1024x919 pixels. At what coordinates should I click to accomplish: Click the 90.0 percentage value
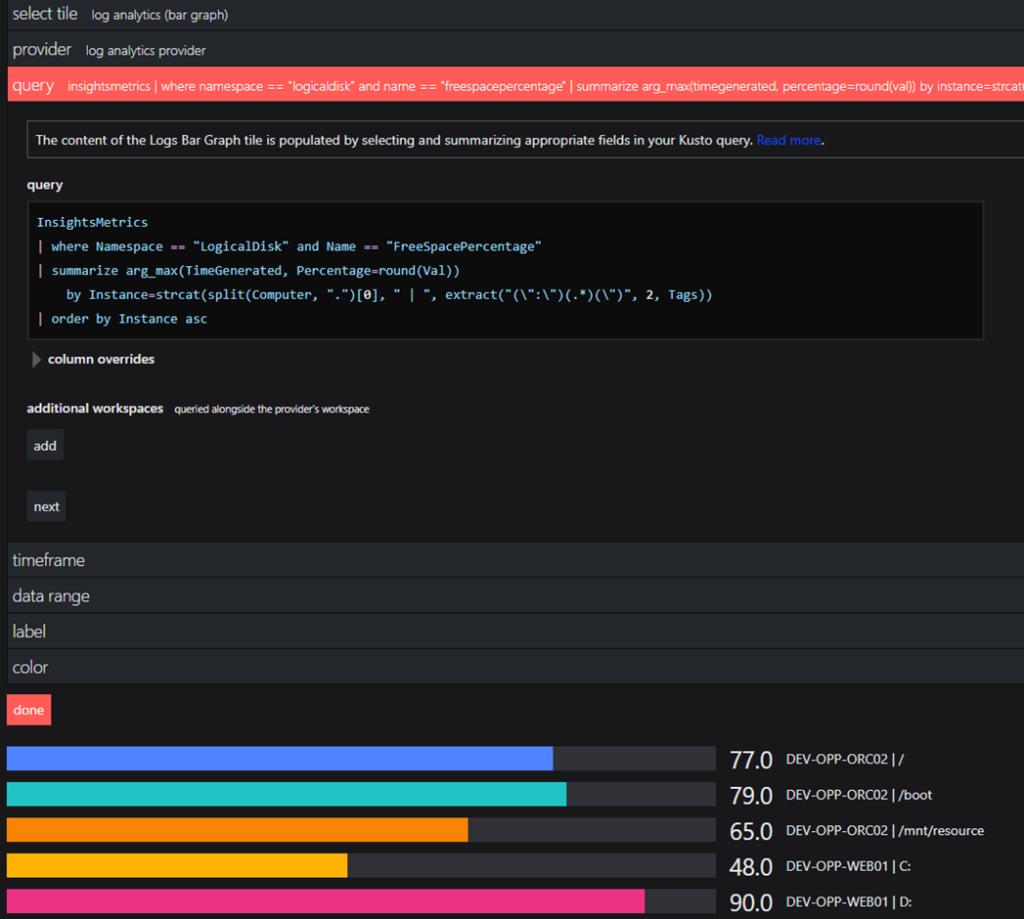[x=750, y=901]
